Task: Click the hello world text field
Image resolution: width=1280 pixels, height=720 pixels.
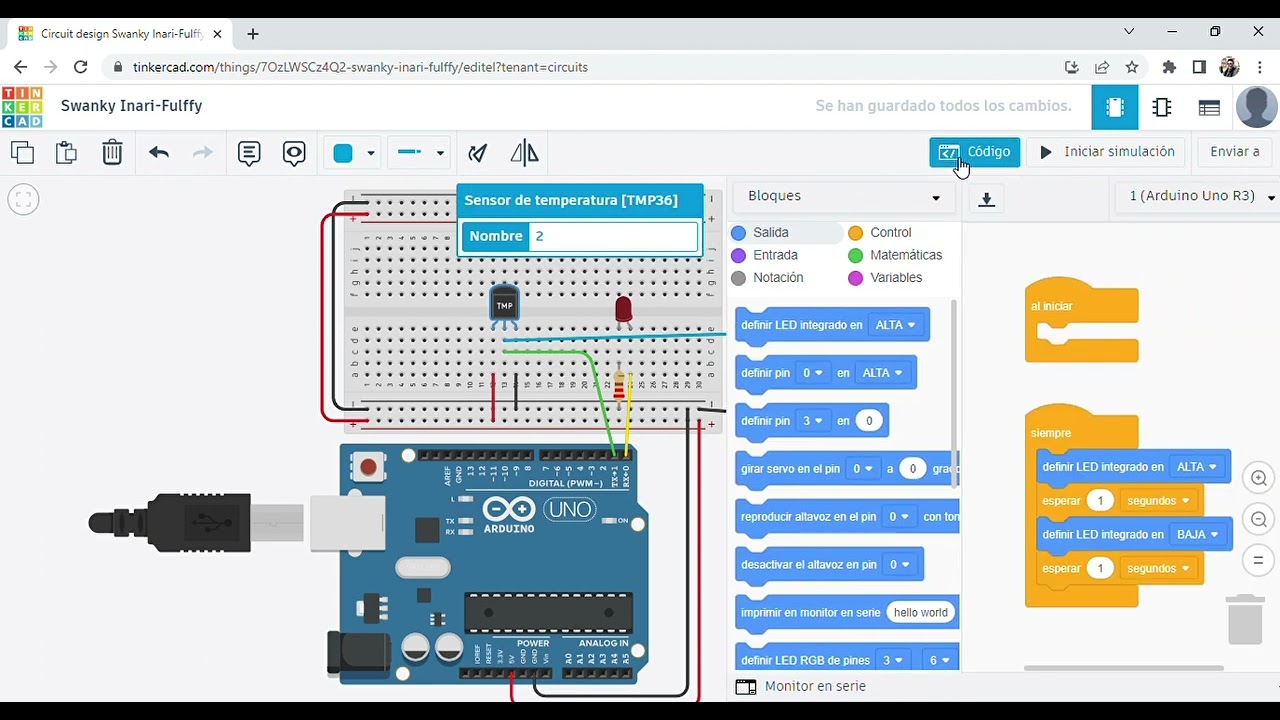Action: click(x=921, y=613)
